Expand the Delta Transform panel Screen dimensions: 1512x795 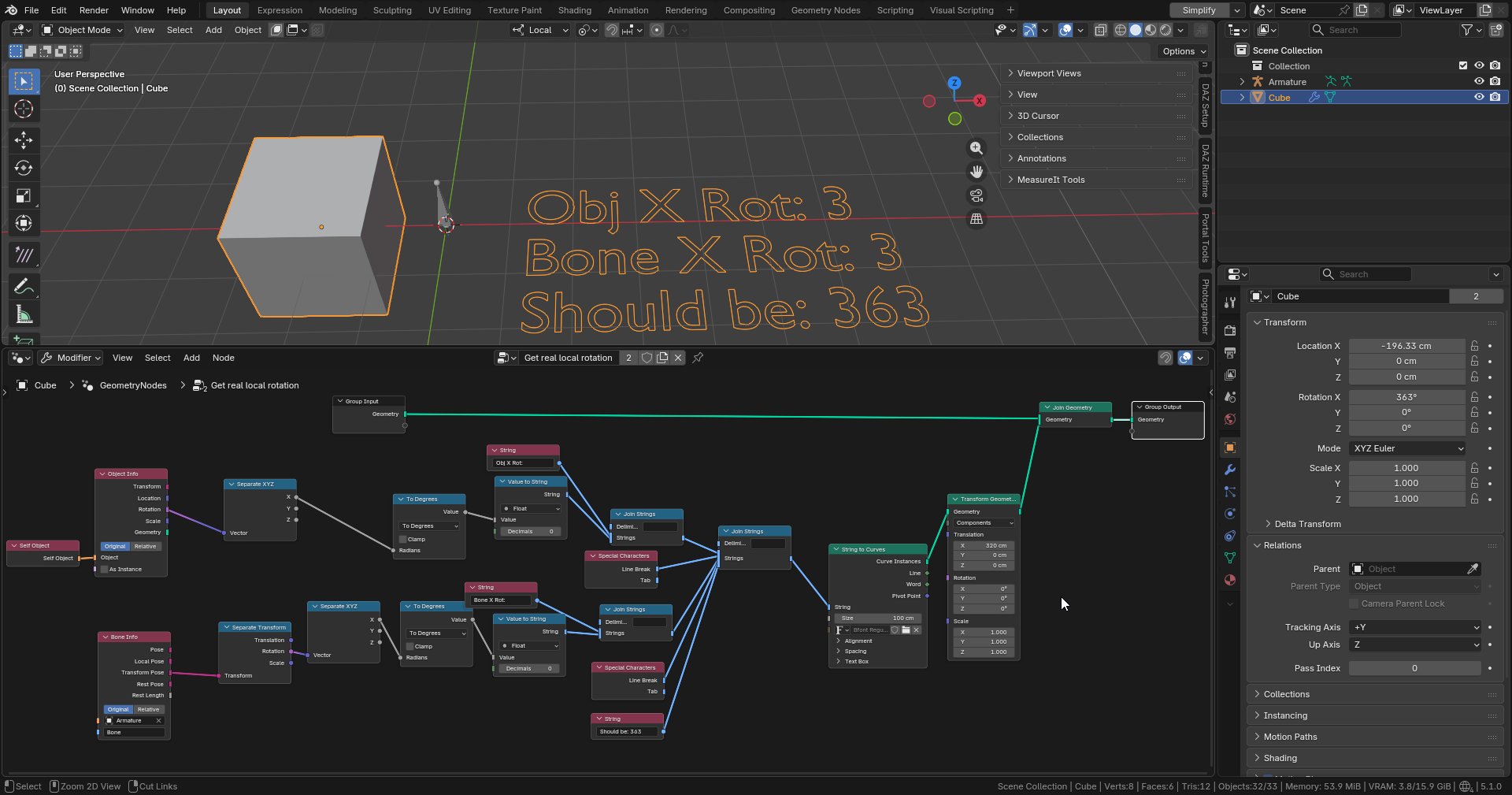1308,524
